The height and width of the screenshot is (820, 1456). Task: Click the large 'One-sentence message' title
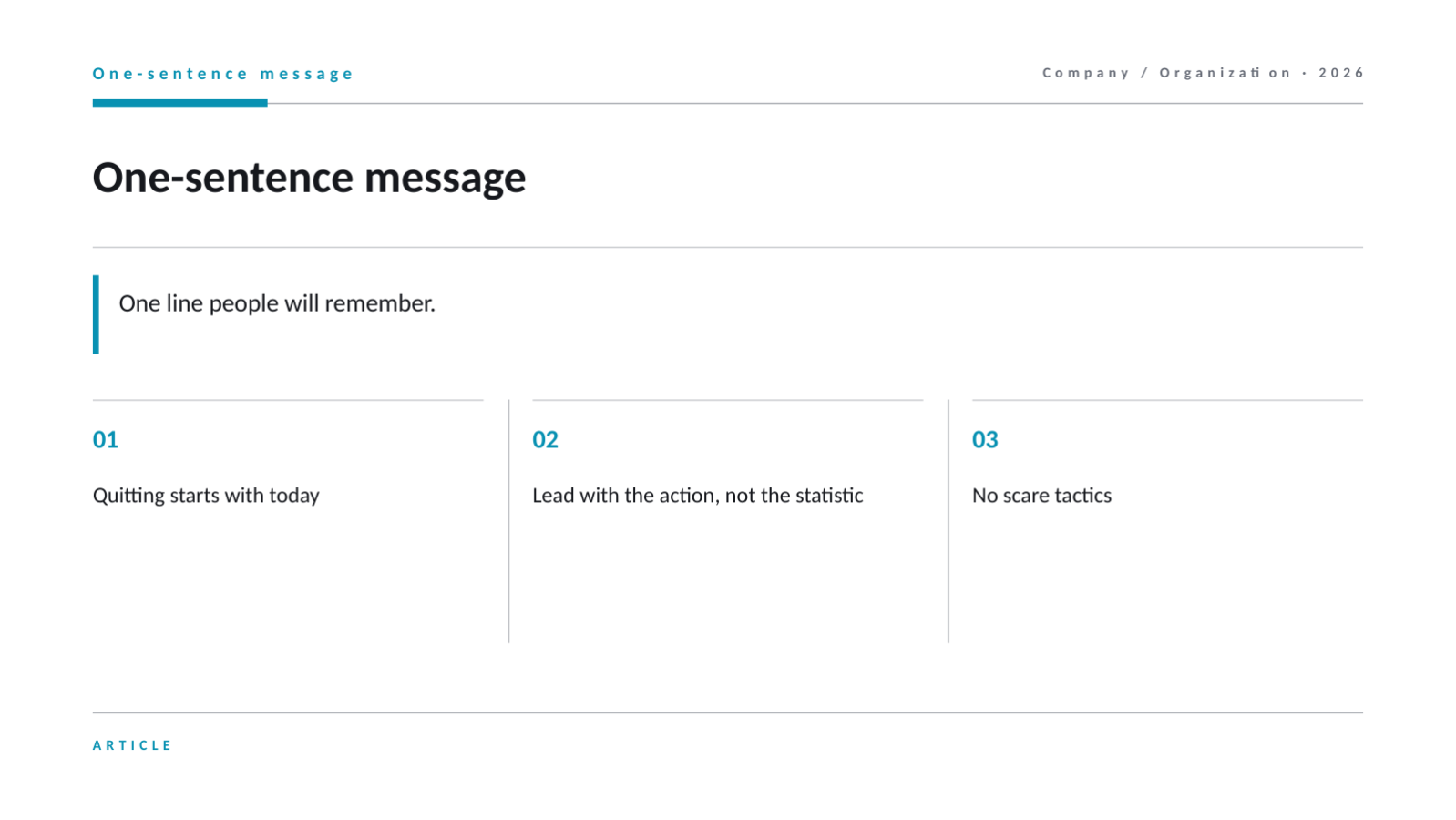tap(309, 178)
